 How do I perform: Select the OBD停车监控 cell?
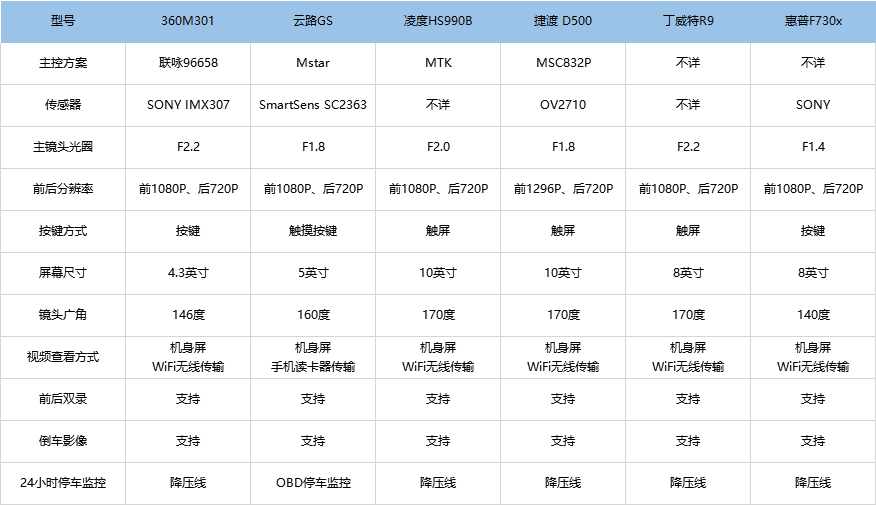(313, 483)
